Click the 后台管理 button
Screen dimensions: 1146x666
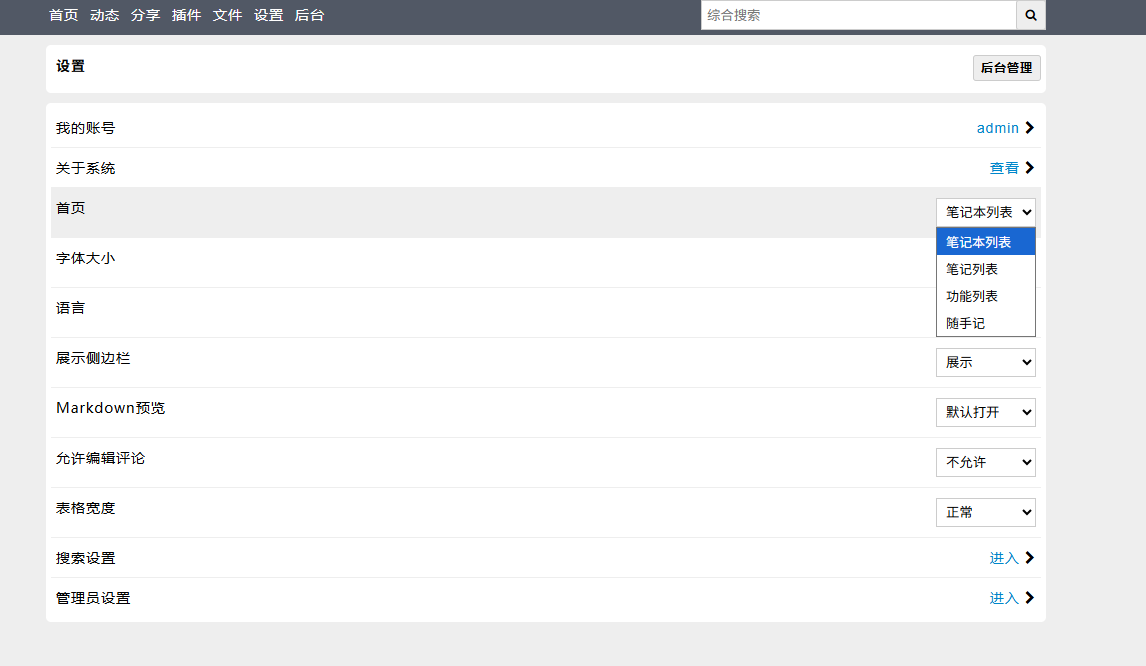click(1006, 68)
